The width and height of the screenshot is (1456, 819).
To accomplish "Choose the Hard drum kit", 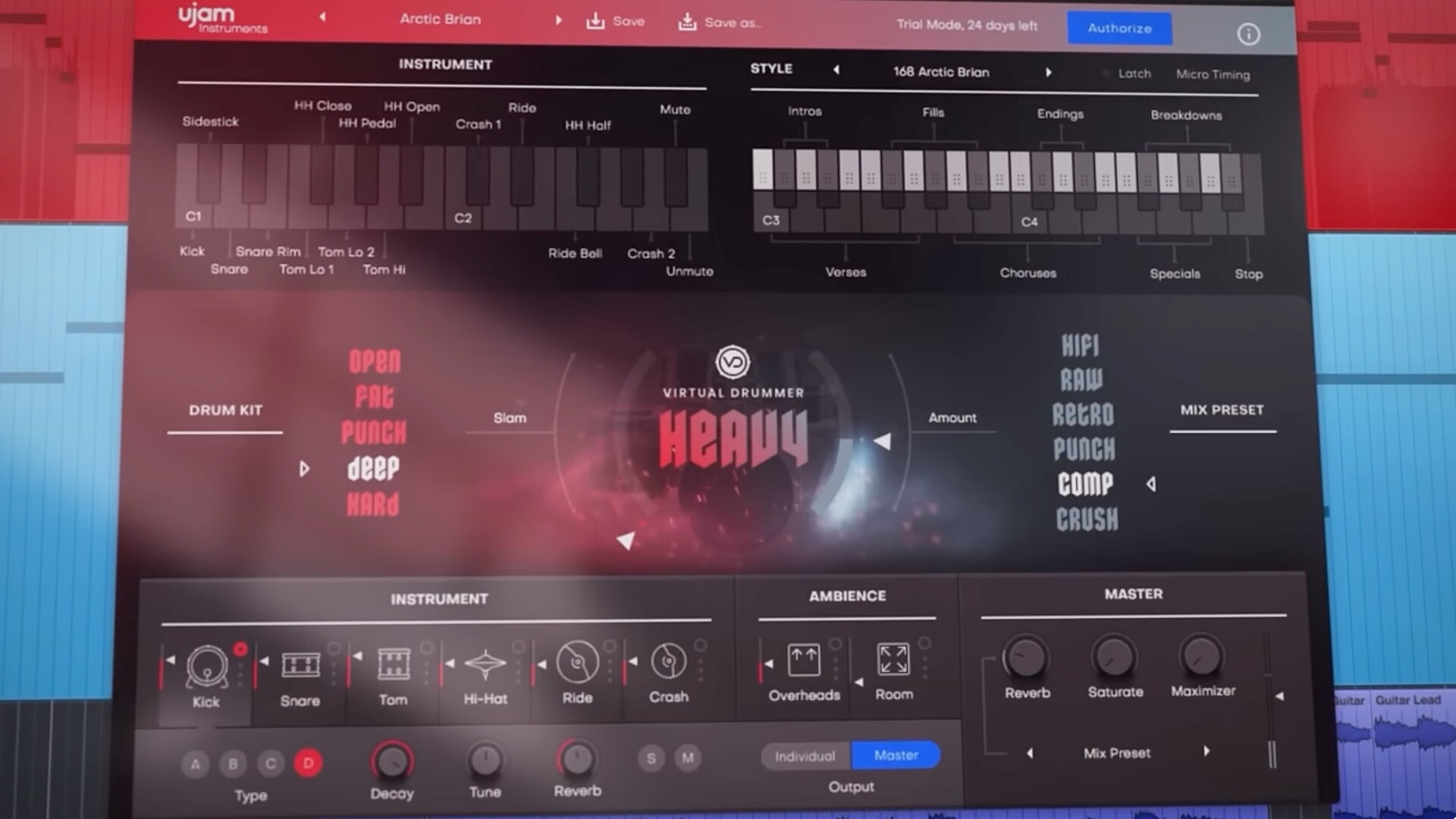I will [372, 504].
